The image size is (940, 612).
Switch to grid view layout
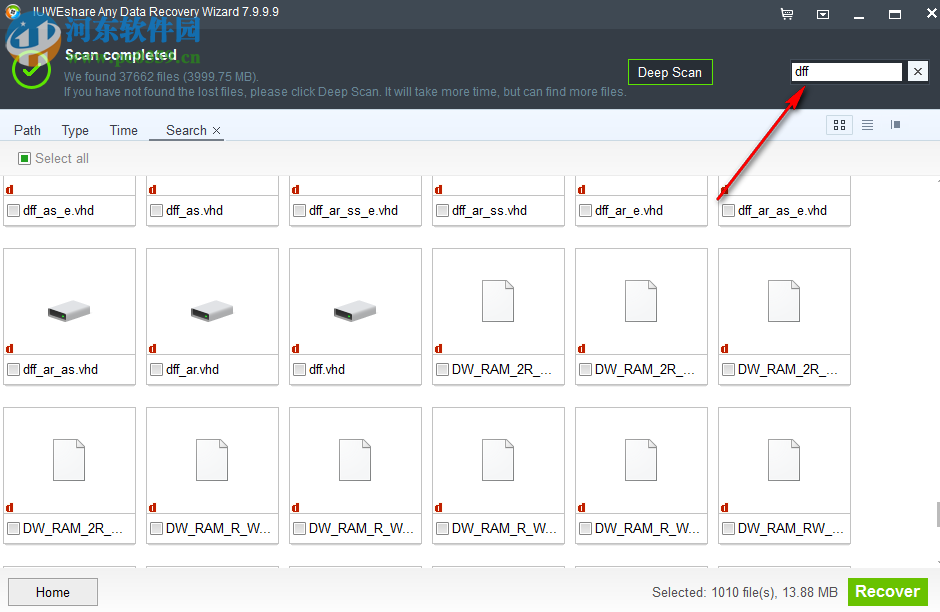click(x=839, y=125)
